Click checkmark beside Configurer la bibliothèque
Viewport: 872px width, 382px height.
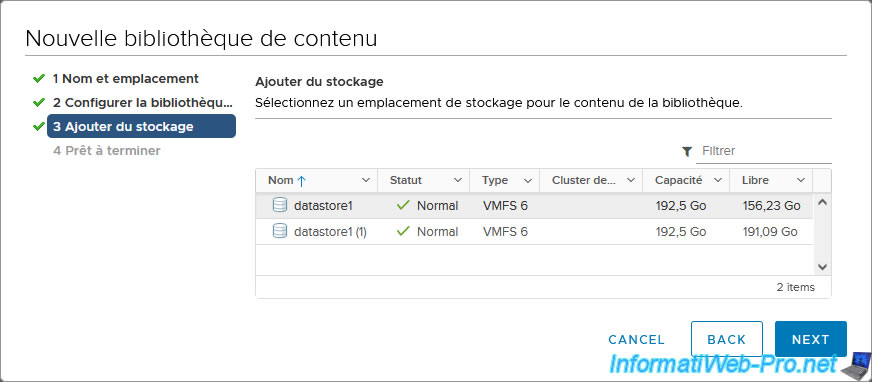[38, 103]
